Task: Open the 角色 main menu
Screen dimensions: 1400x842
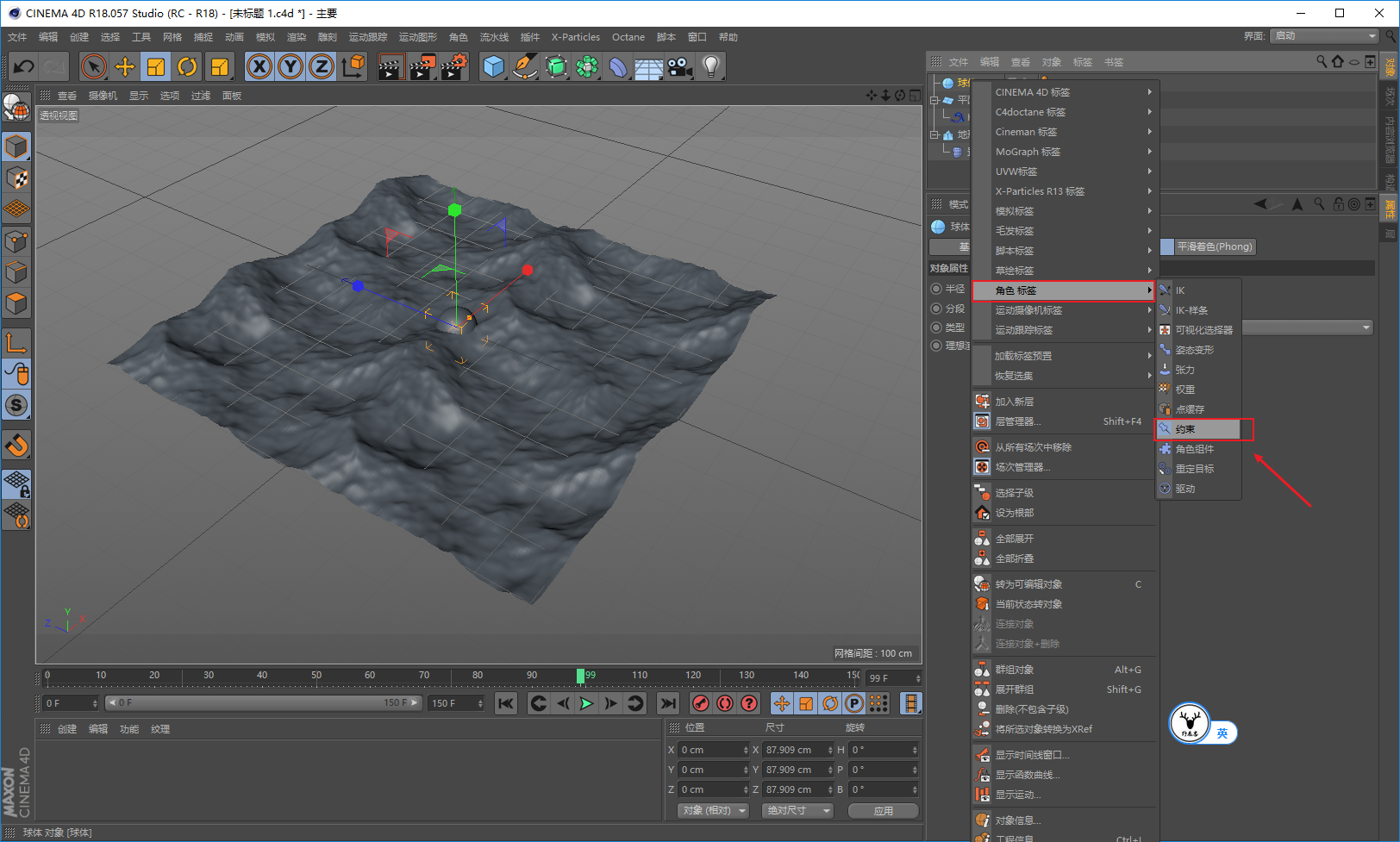Action: [459, 37]
